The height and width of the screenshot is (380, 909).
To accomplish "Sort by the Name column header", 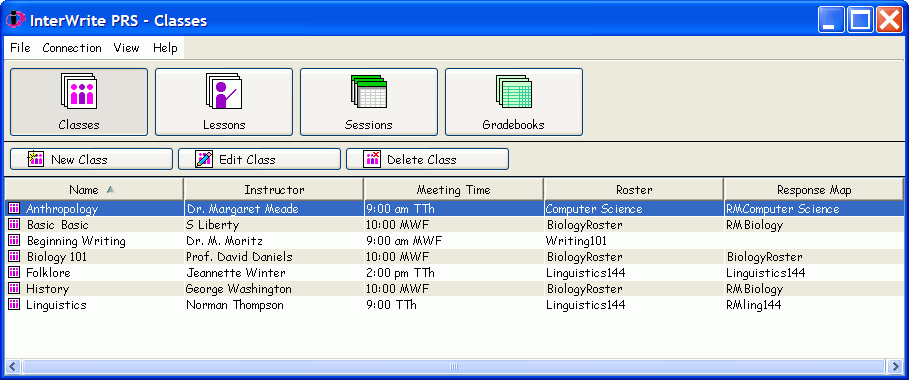I will point(94,189).
